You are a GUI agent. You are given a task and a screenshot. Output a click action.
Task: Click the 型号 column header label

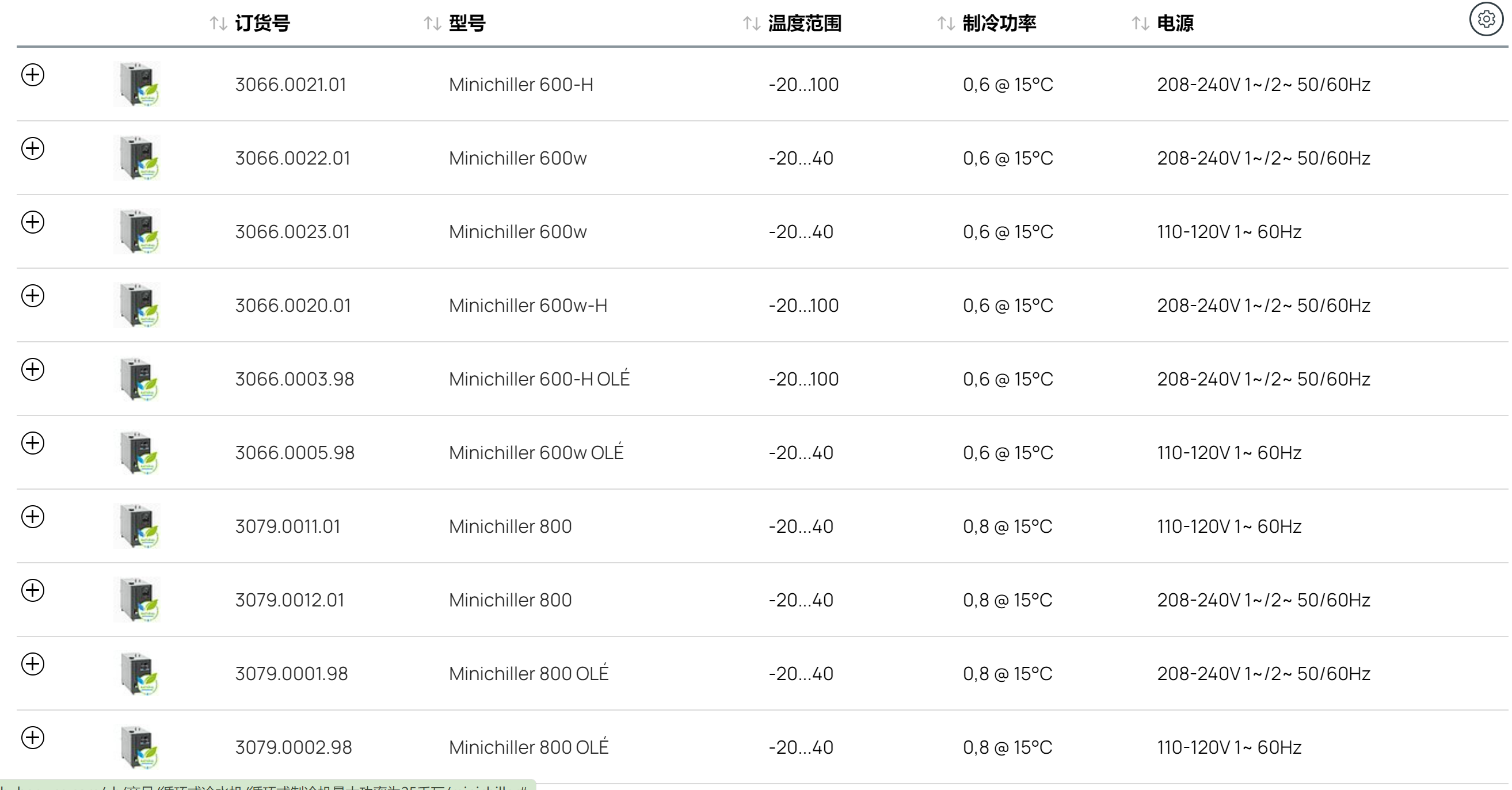point(467,24)
